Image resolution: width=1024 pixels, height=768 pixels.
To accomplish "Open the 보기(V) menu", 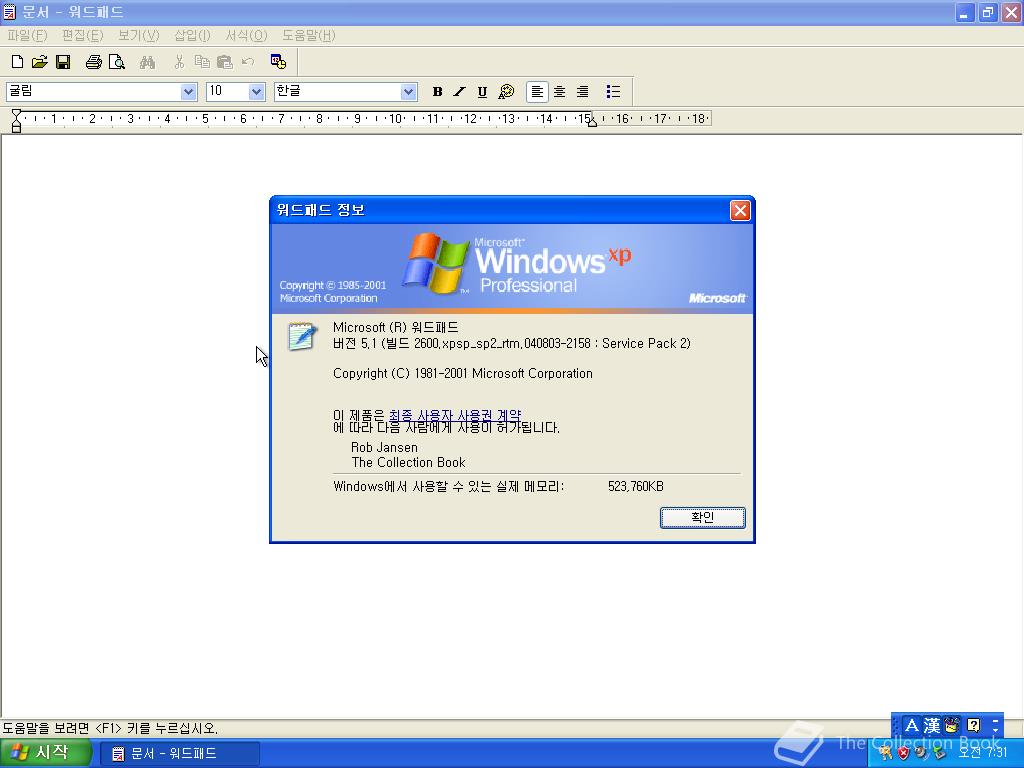I will point(138,35).
